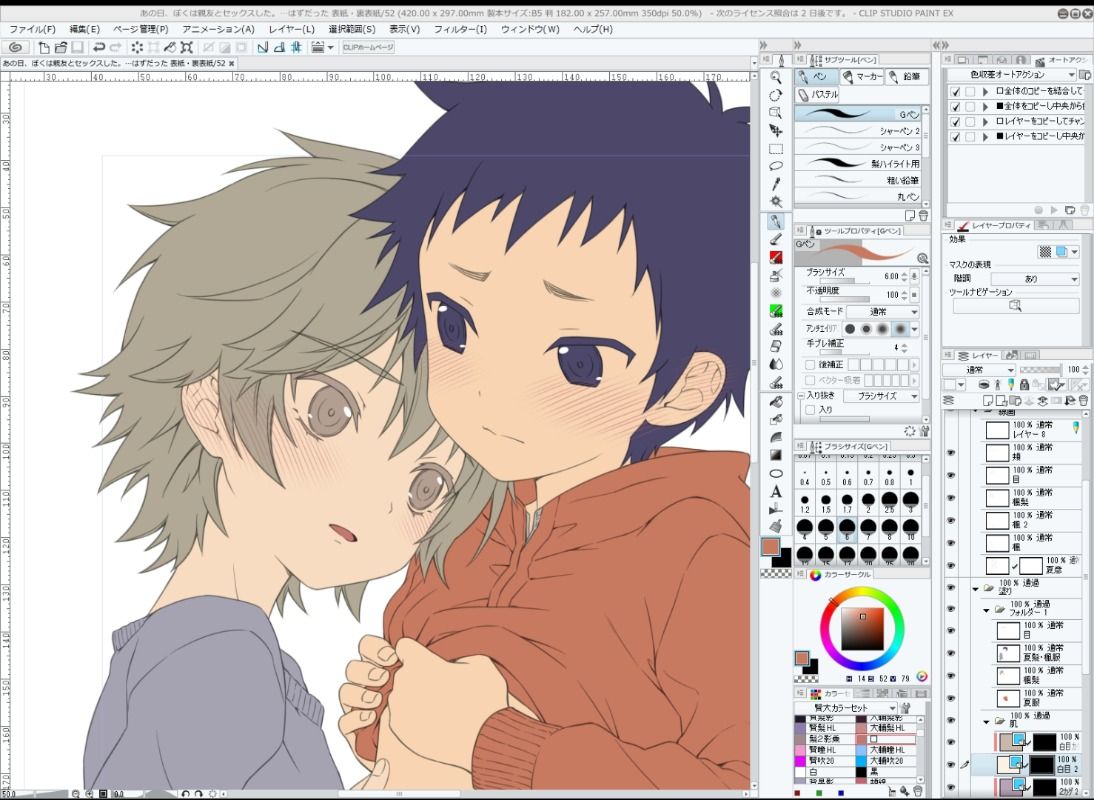1094x800 pixels.
Task: Delete sub tool with trash icon
Action: click(923, 216)
